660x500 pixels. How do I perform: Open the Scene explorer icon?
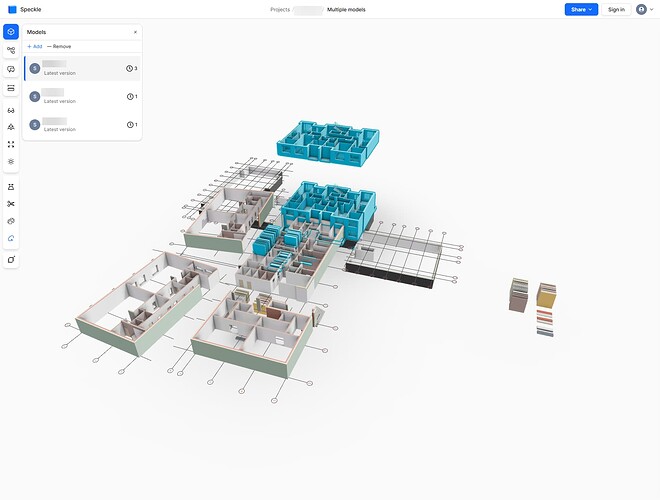coord(11,50)
